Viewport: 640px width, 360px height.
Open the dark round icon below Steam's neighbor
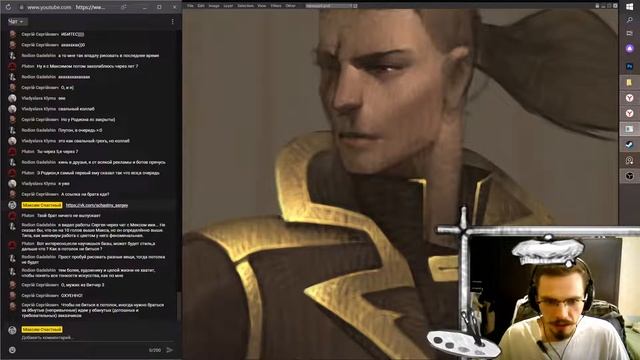(x=629, y=176)
